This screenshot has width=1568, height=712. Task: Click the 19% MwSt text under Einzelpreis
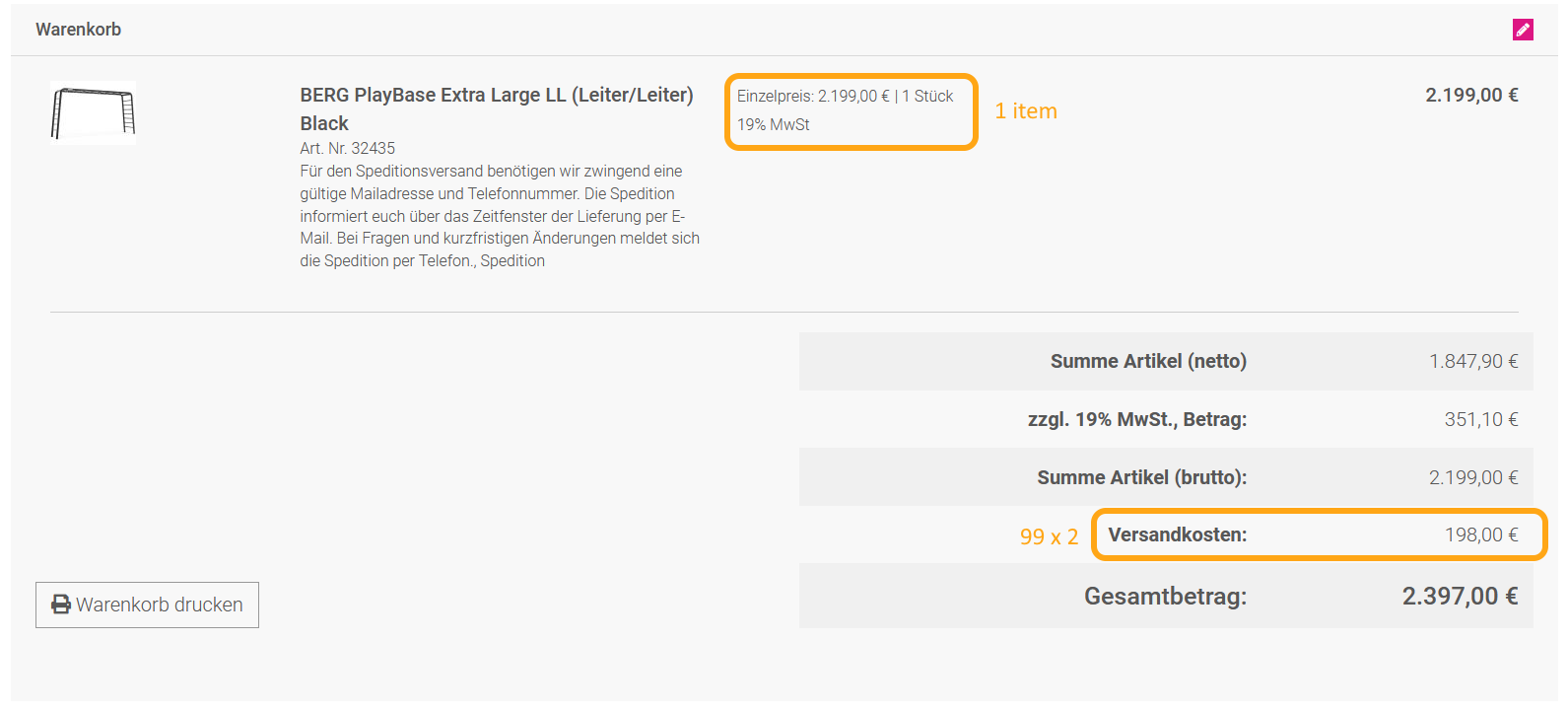click(773, 124)
